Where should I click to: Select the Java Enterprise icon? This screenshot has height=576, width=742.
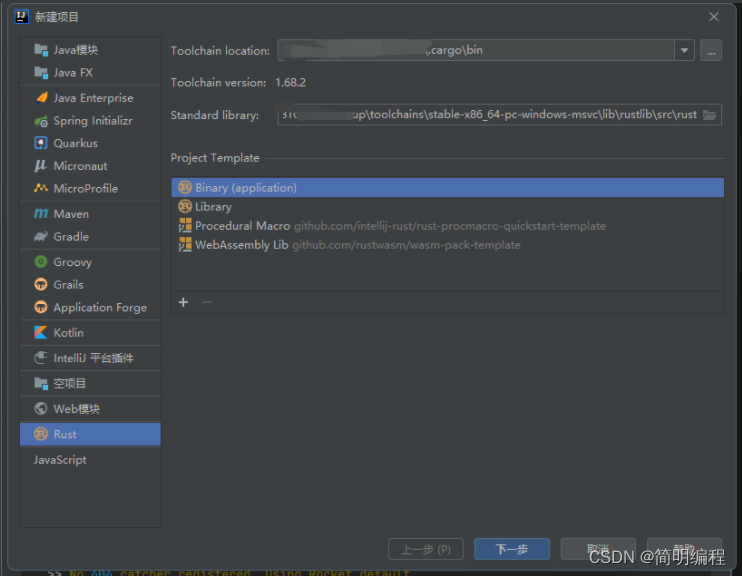(x=41, y=97)
